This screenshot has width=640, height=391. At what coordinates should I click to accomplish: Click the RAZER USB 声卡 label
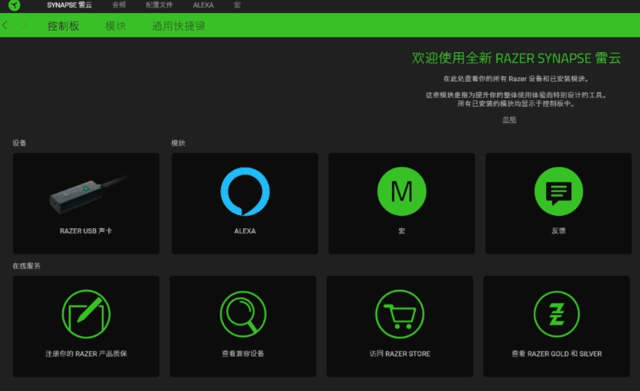pos(86,231)
